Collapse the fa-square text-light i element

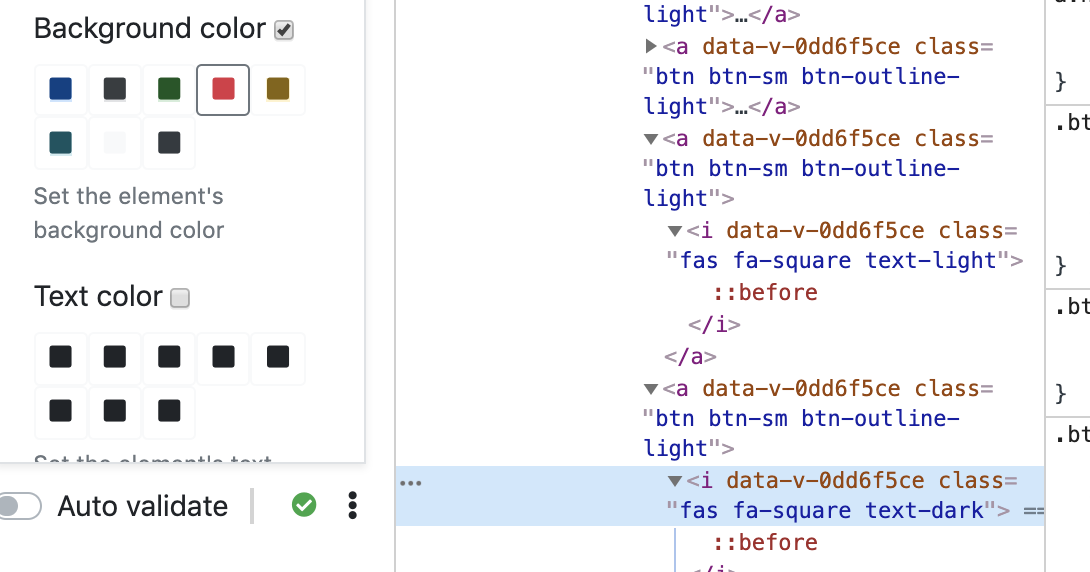point(674,231)
